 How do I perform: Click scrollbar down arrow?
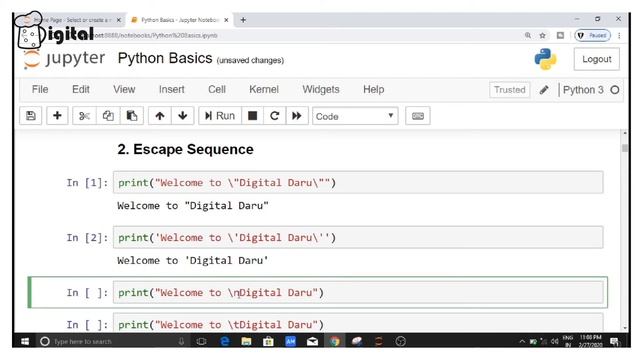pyautogui.click(x=624, y=328)
